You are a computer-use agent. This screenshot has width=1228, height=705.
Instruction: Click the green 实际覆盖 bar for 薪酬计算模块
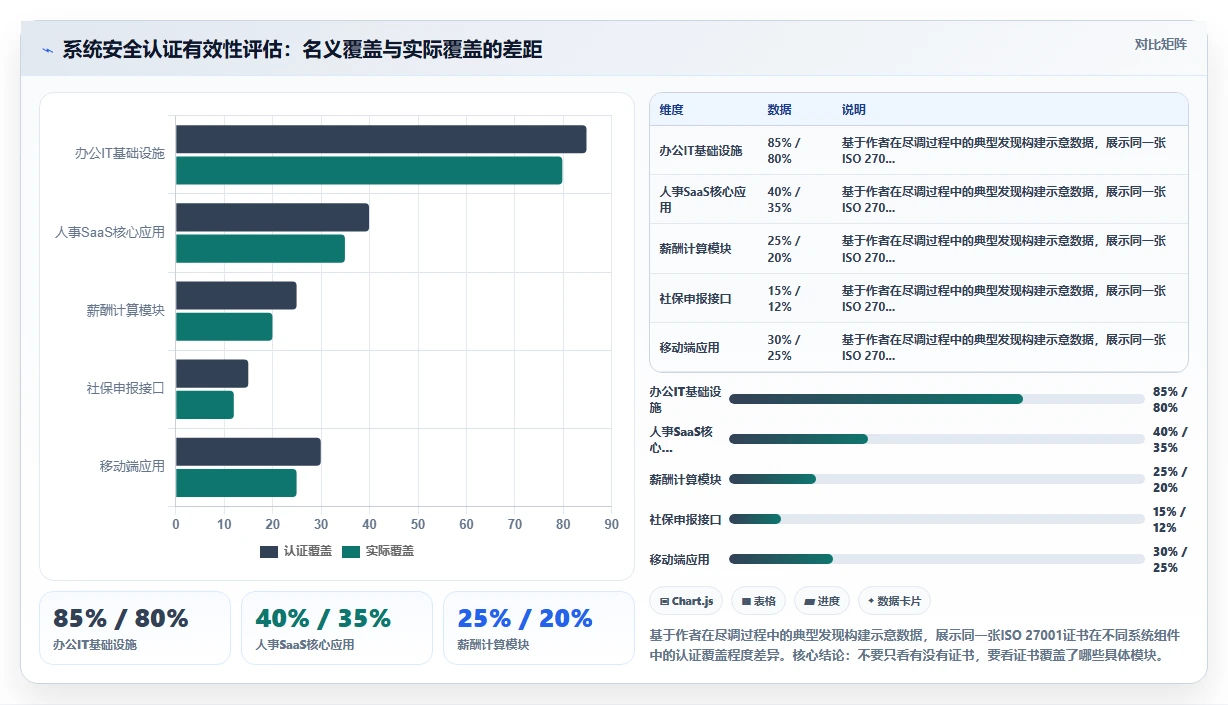coord(224,327)
